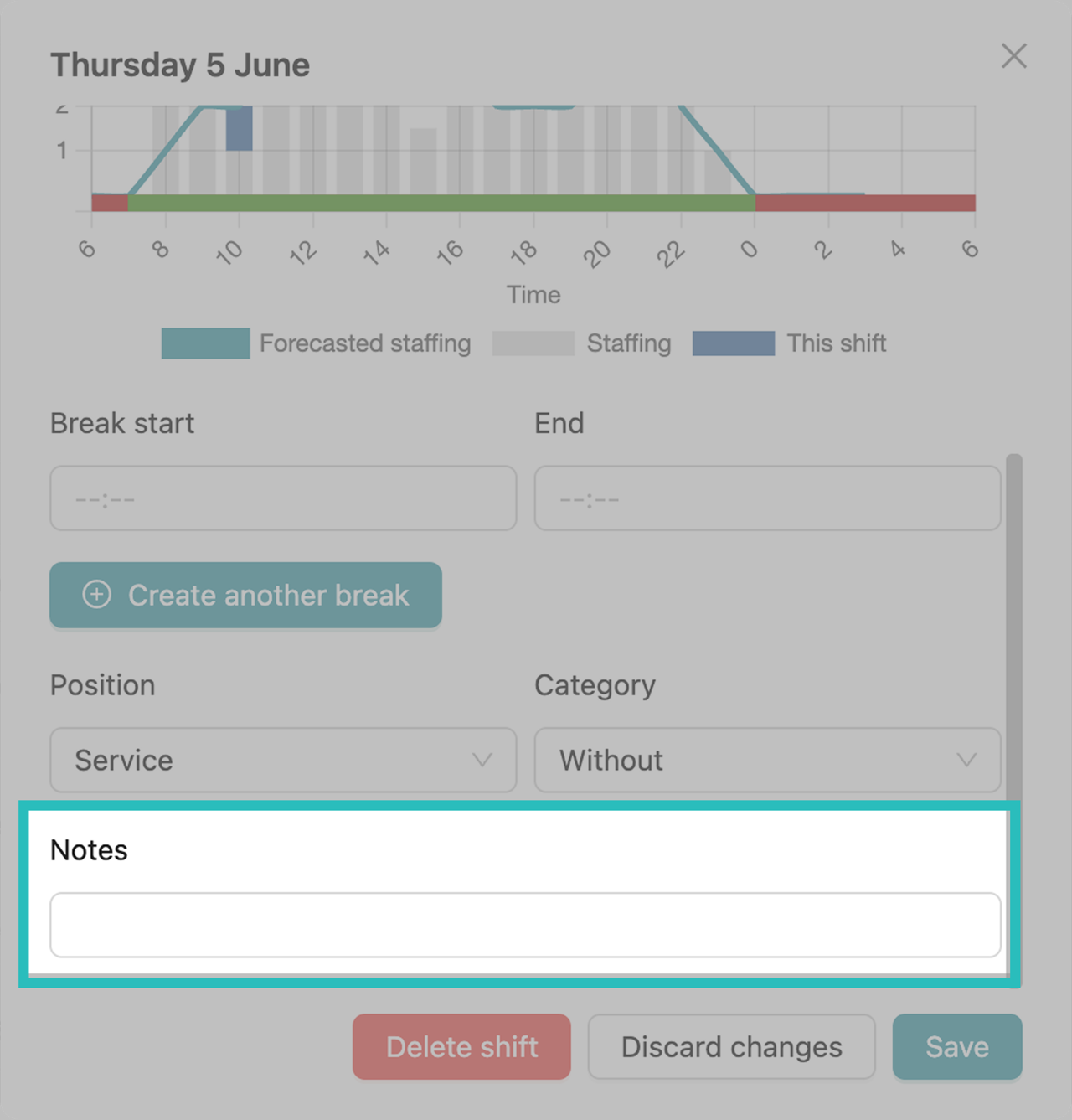Click into the Notes text field
The width and height of the screenshot is (1072, 1120).
(x=525, y=925)
